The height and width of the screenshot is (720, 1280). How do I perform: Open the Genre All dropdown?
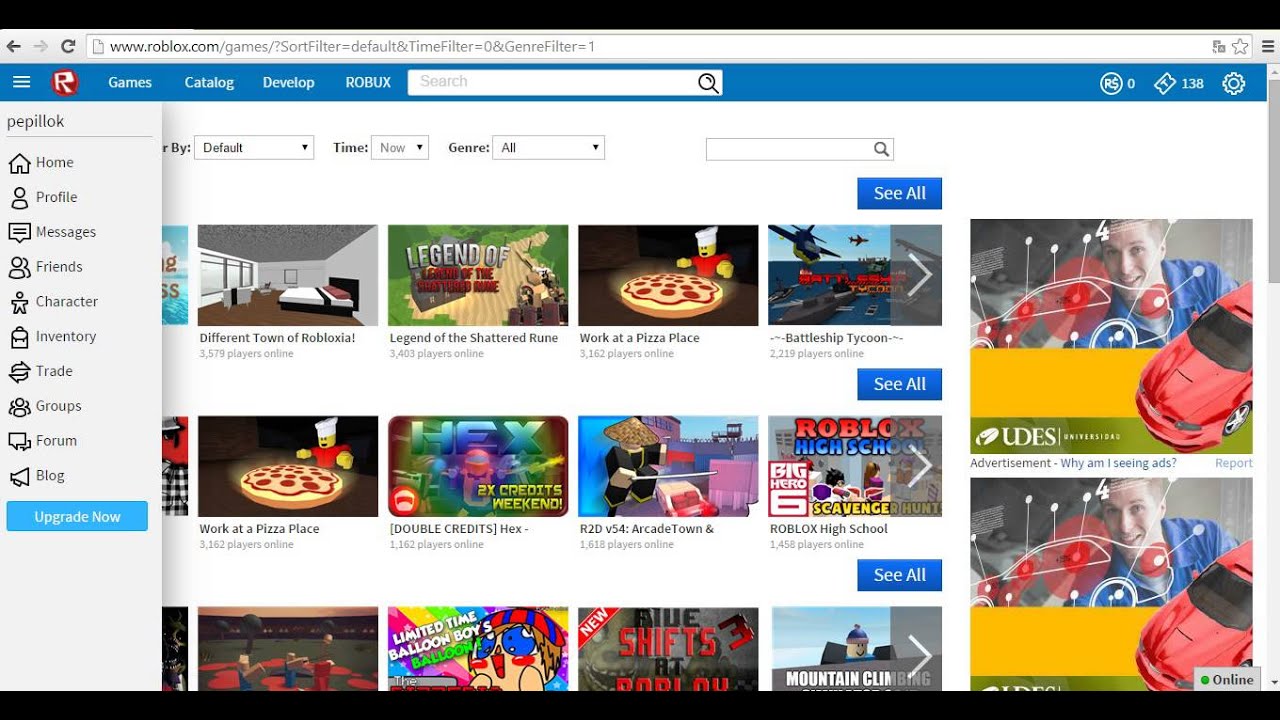549,148
